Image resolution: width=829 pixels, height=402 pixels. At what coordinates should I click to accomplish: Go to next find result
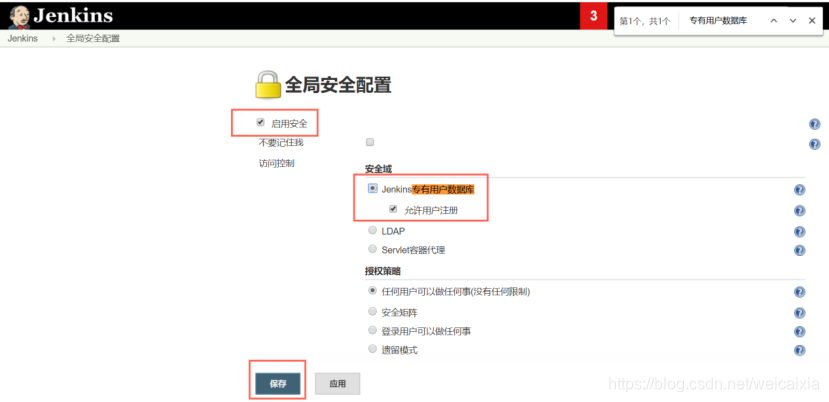tap(793, 21)
